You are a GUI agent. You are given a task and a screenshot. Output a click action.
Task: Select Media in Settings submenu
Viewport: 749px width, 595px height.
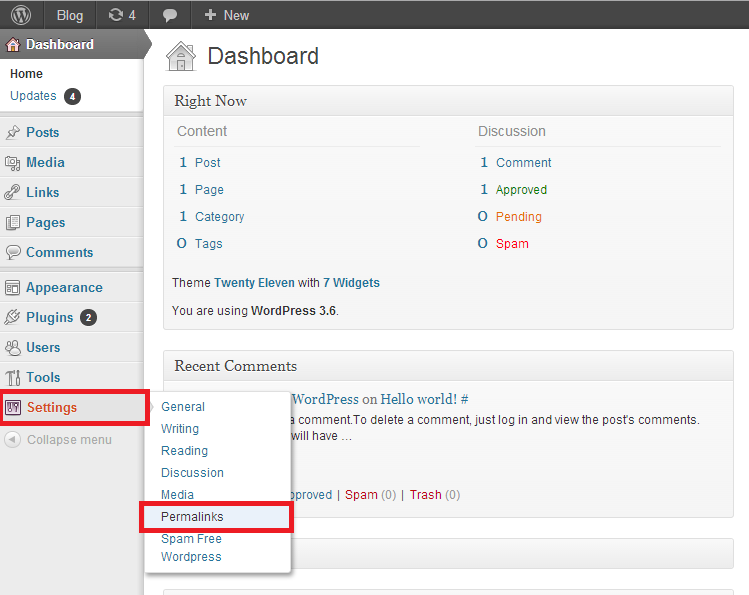click(x=177, y=495)
